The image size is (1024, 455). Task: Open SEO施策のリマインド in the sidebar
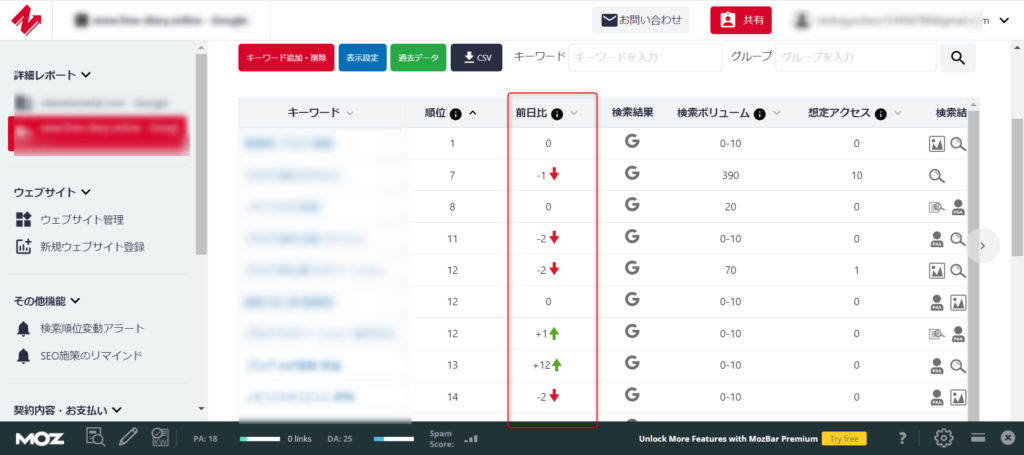[x=91, y=356]
